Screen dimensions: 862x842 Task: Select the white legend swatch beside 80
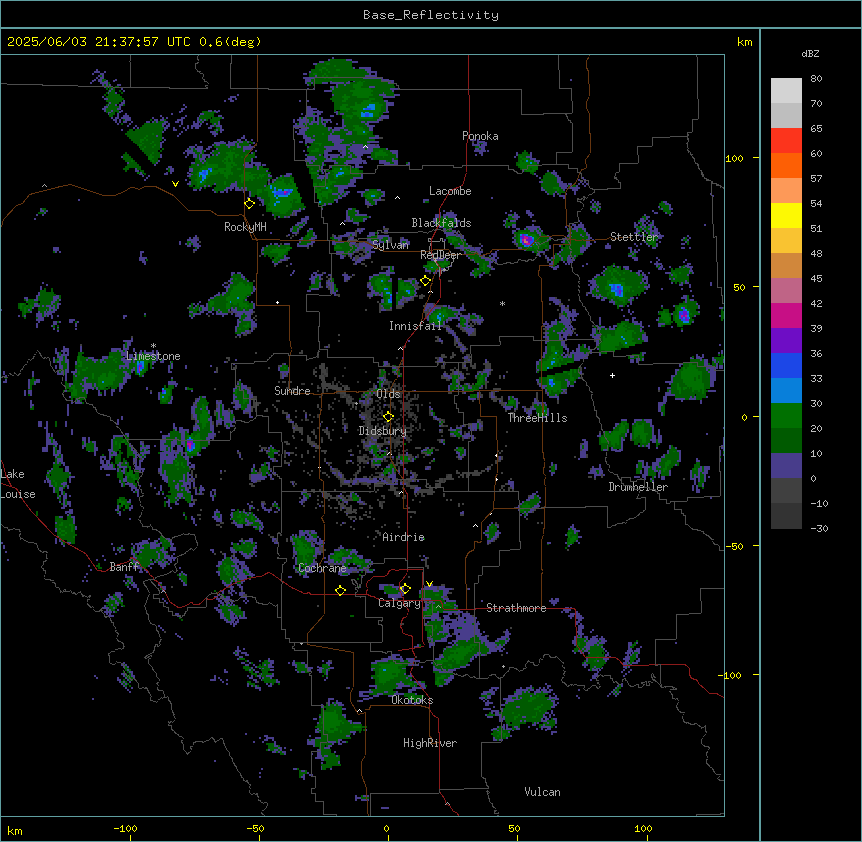[x=786, y=90]
